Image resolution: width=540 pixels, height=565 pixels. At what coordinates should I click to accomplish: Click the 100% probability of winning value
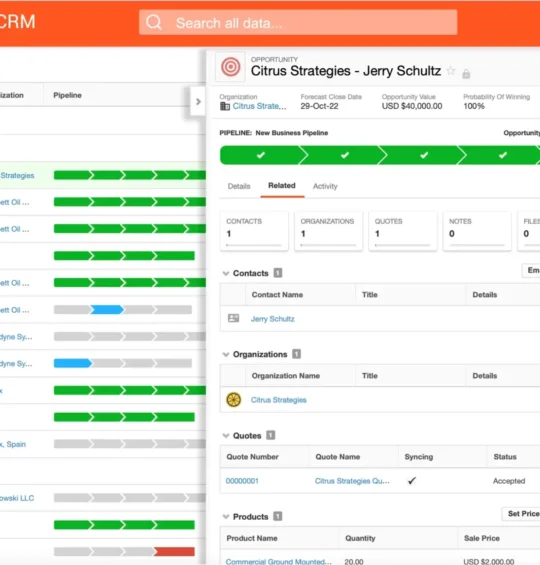[x=474, y=106]
